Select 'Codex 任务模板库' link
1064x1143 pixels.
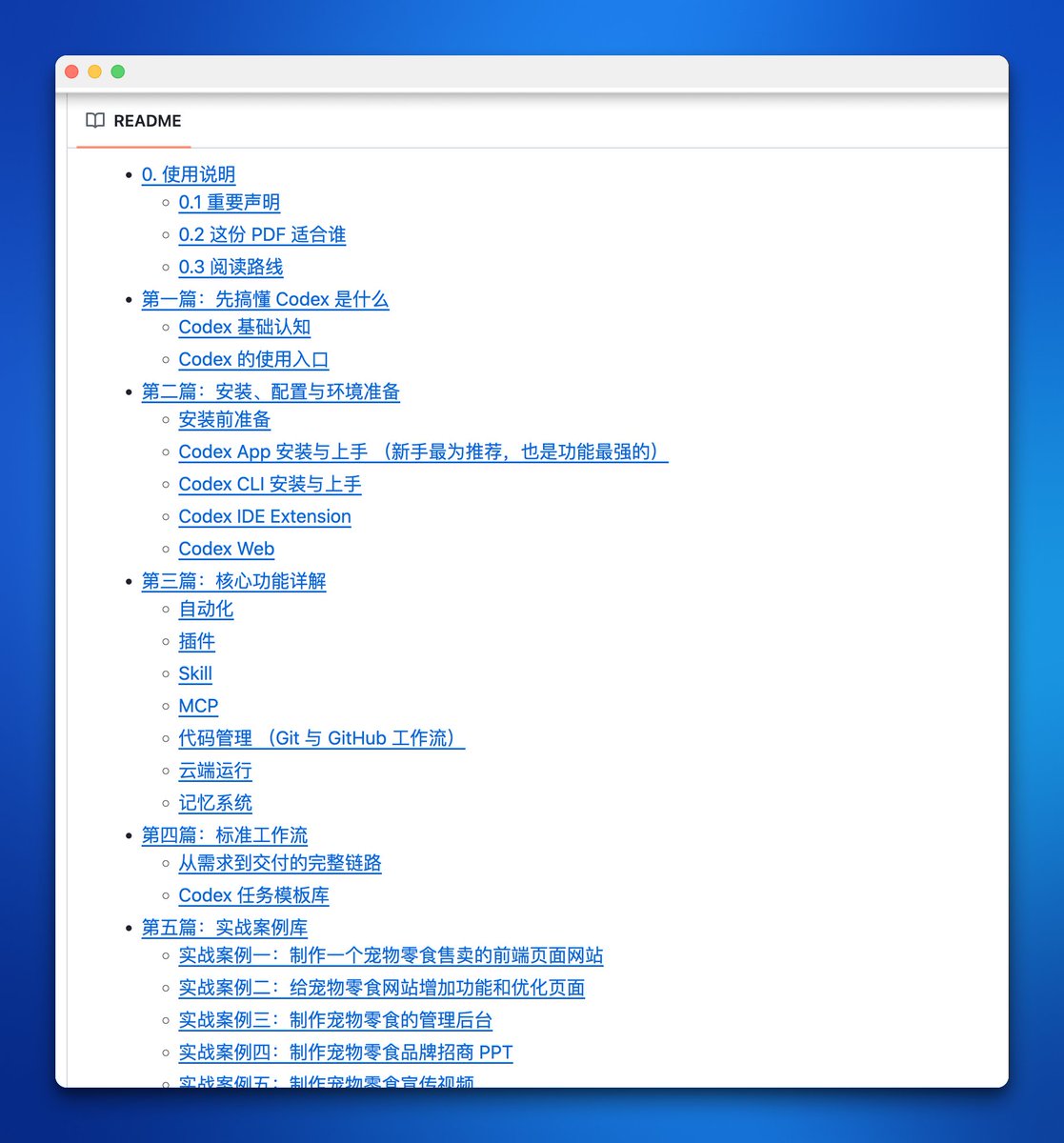point(254,895)
